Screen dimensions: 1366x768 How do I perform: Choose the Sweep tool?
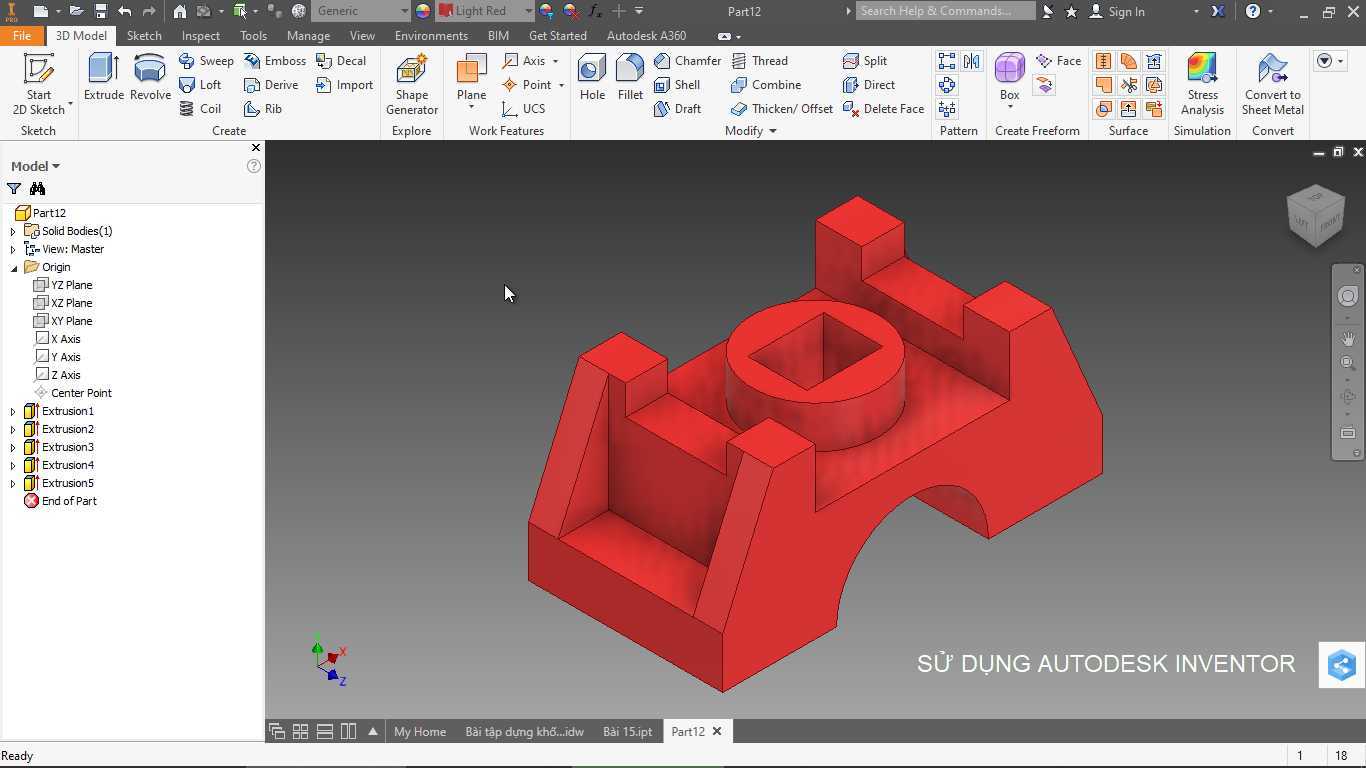click(206, 61)
